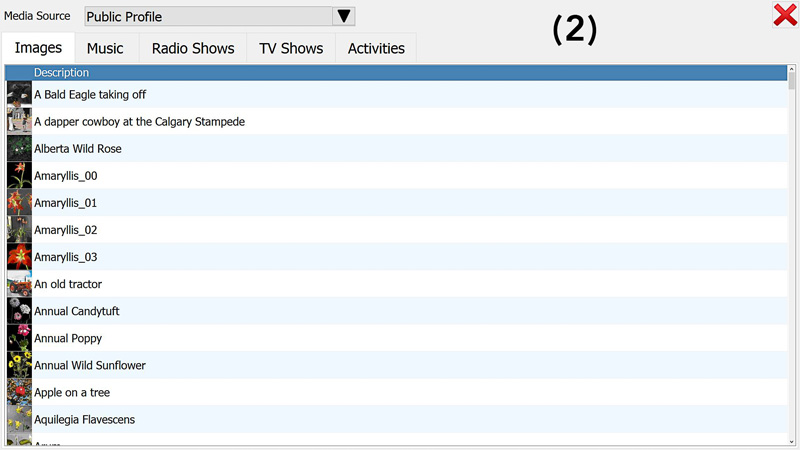Screen dimensions: 800x450
Task: Click the Bald Eagle thumbnail image
Action: [19, 94]
